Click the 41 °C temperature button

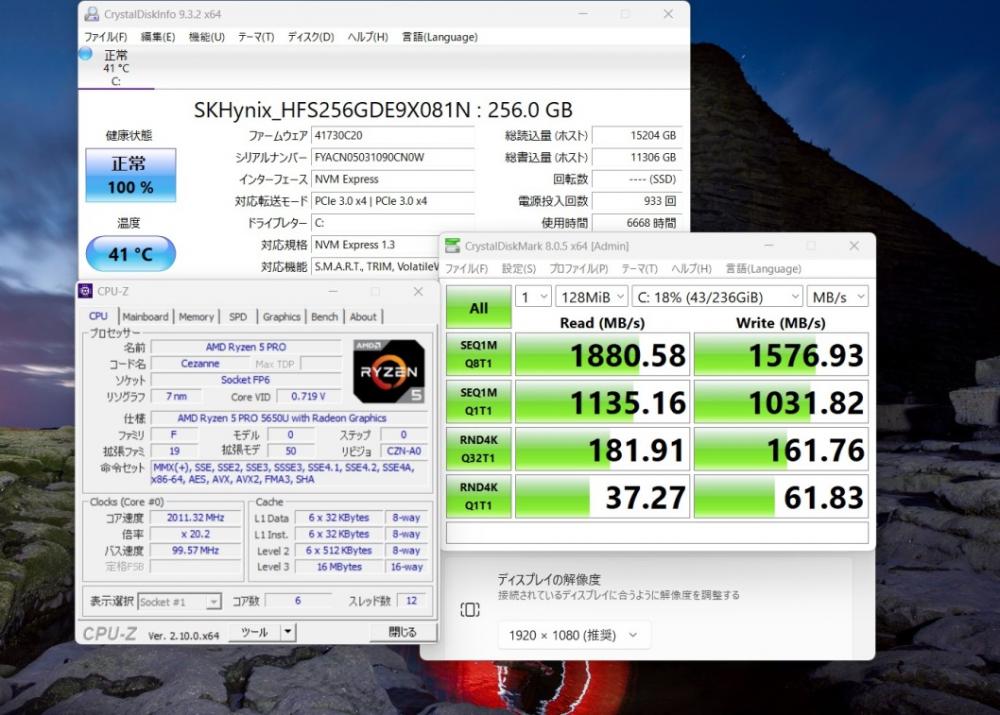(x=131, y=254)
